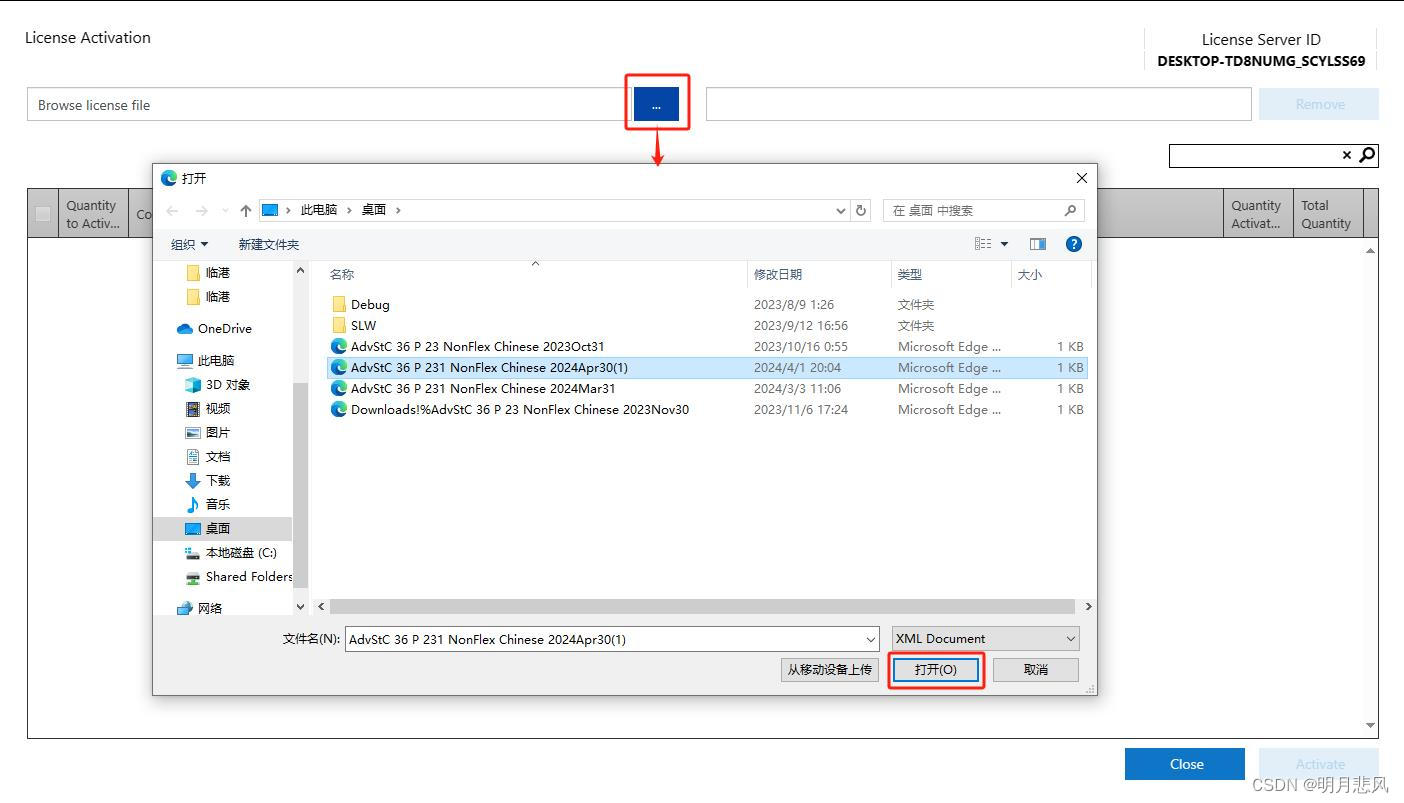The width and height of the screenshot is (1404, 803).
Task: Go forward with the dialog forward arrow
Action: pyautogui.click(x=201, y=210)
